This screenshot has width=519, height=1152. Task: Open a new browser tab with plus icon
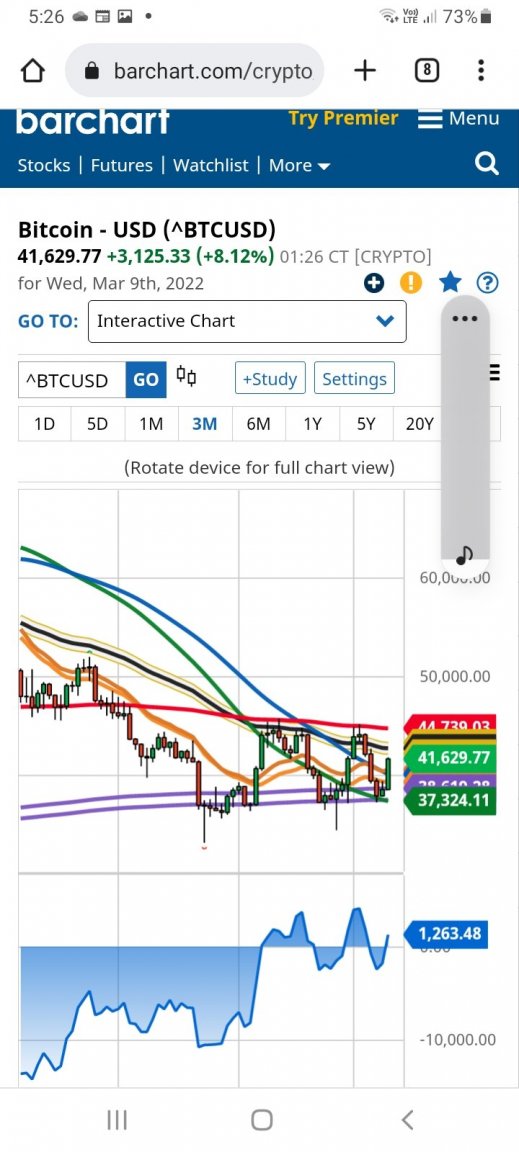[365, 71]
